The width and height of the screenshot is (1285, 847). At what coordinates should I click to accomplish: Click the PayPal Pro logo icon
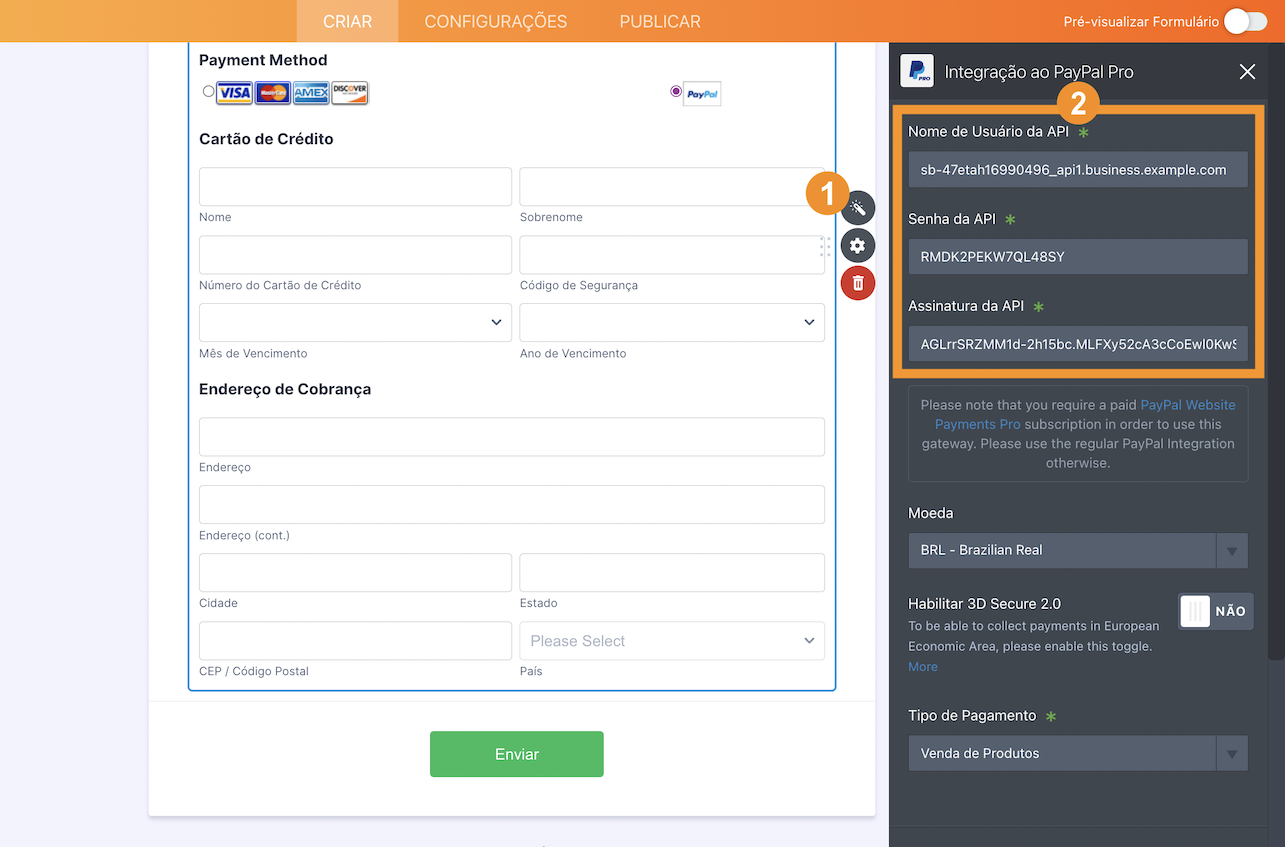917,71
